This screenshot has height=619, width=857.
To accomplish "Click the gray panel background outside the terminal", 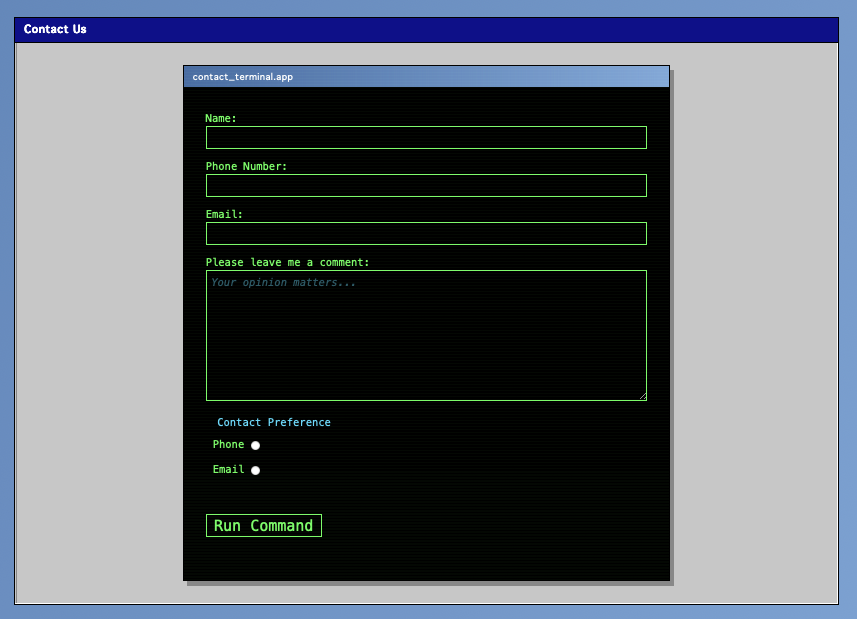I will tap(98, 322).
